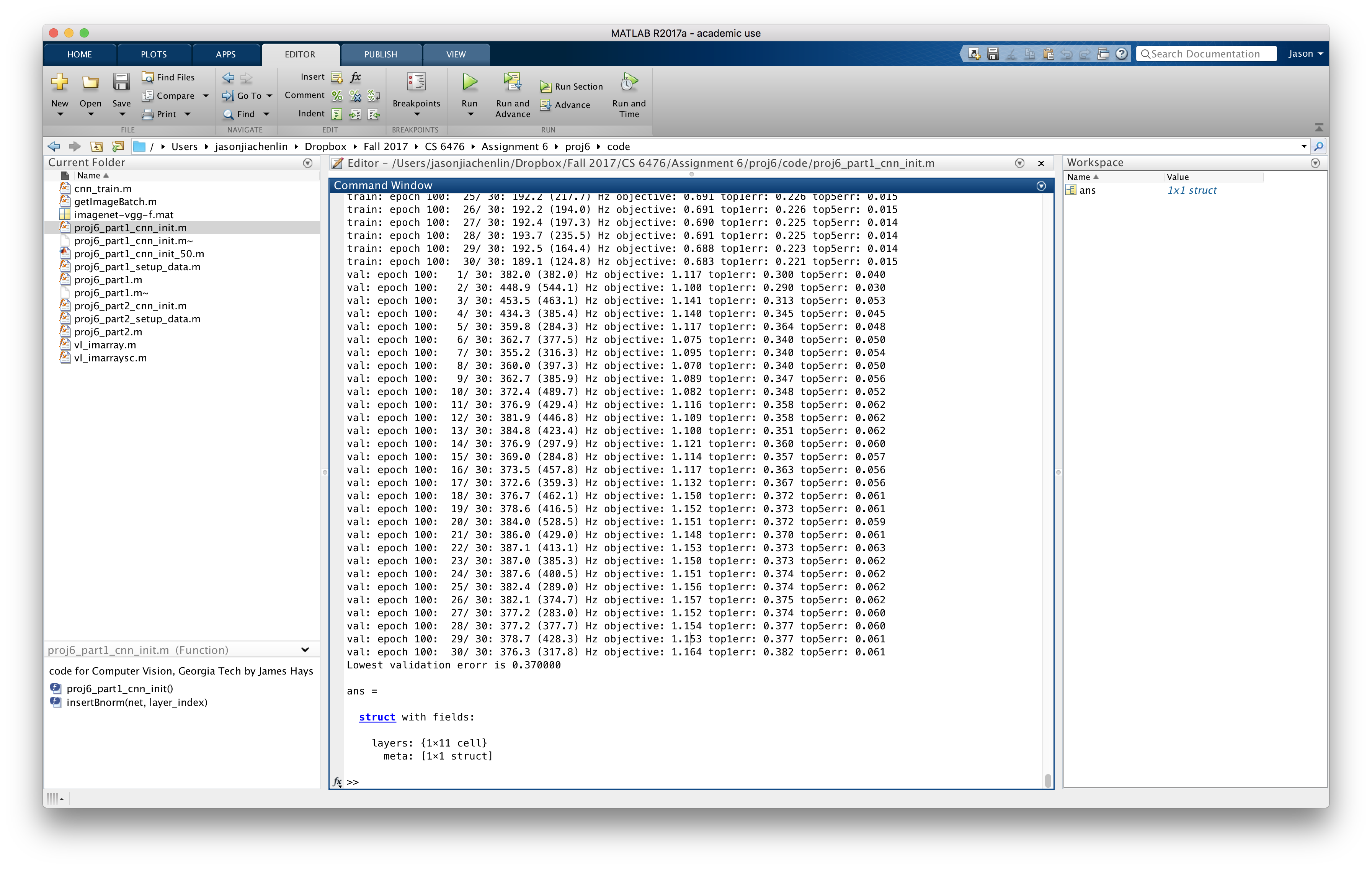Collapse the proj6_part1_cnn_init.m function details panel

305,650
